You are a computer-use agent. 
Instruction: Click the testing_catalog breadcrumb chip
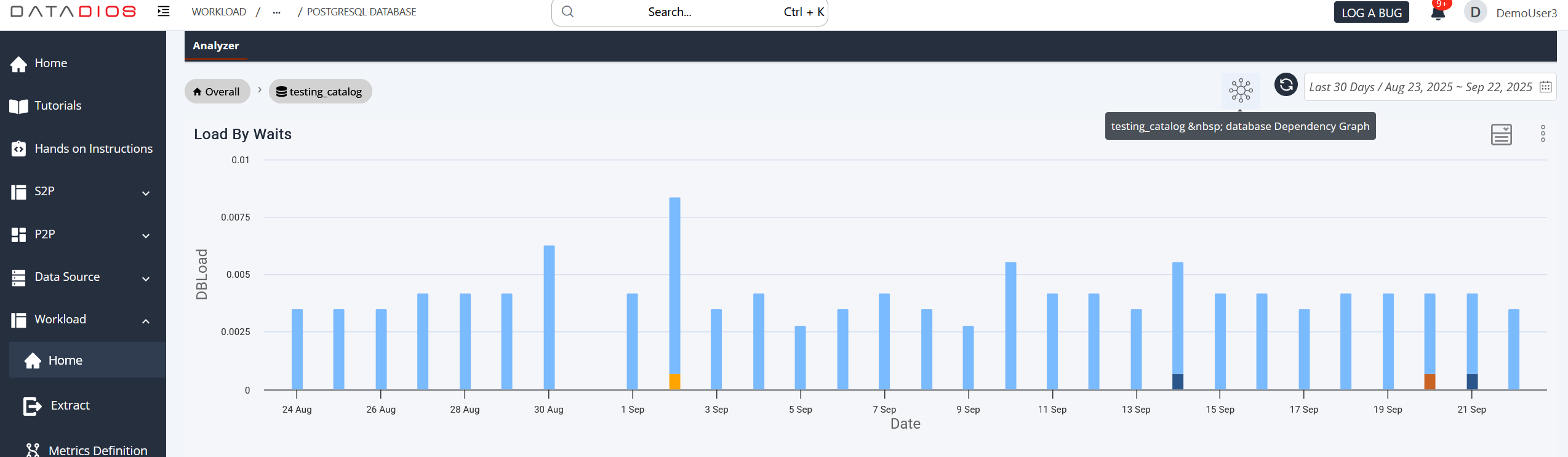coord(320,92)
